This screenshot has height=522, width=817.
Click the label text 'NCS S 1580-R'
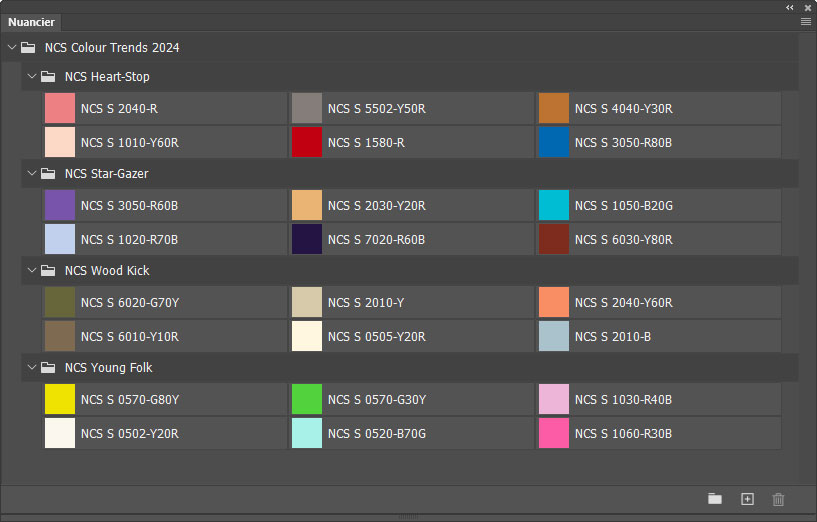point(366,142)
